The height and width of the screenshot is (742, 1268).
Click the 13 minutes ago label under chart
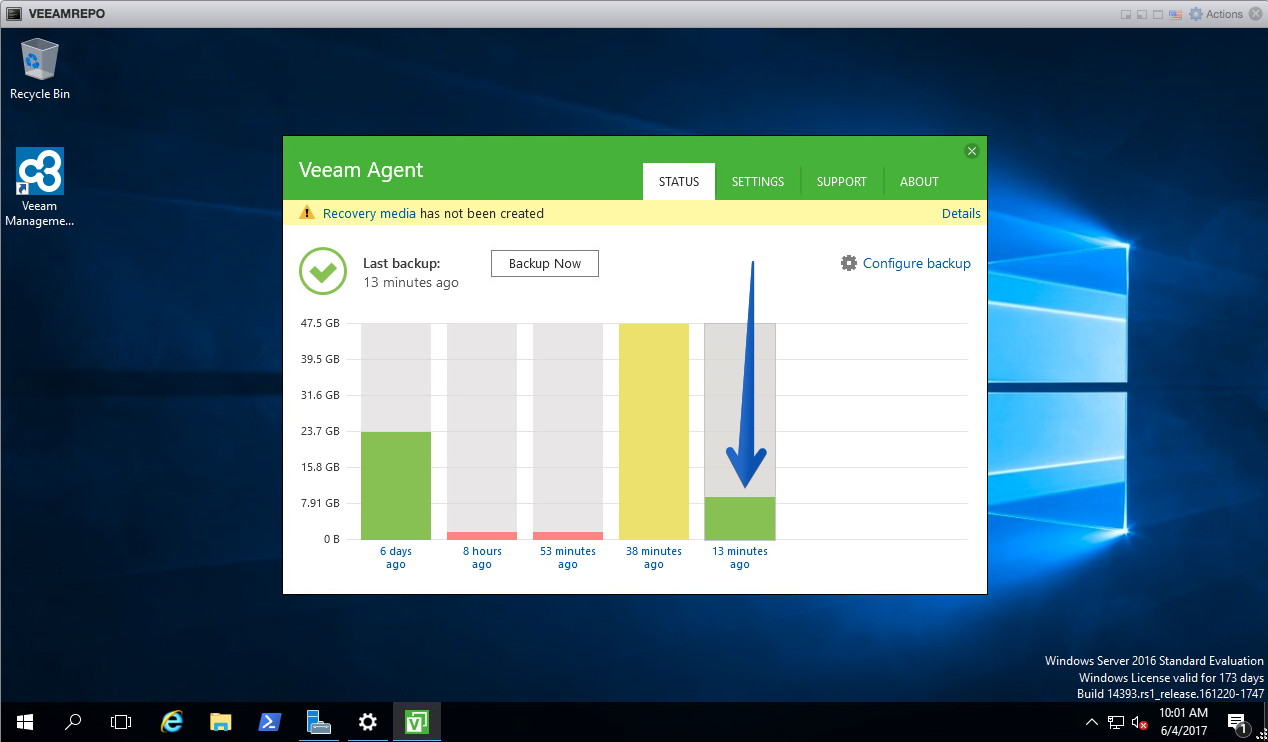point(740,558)
